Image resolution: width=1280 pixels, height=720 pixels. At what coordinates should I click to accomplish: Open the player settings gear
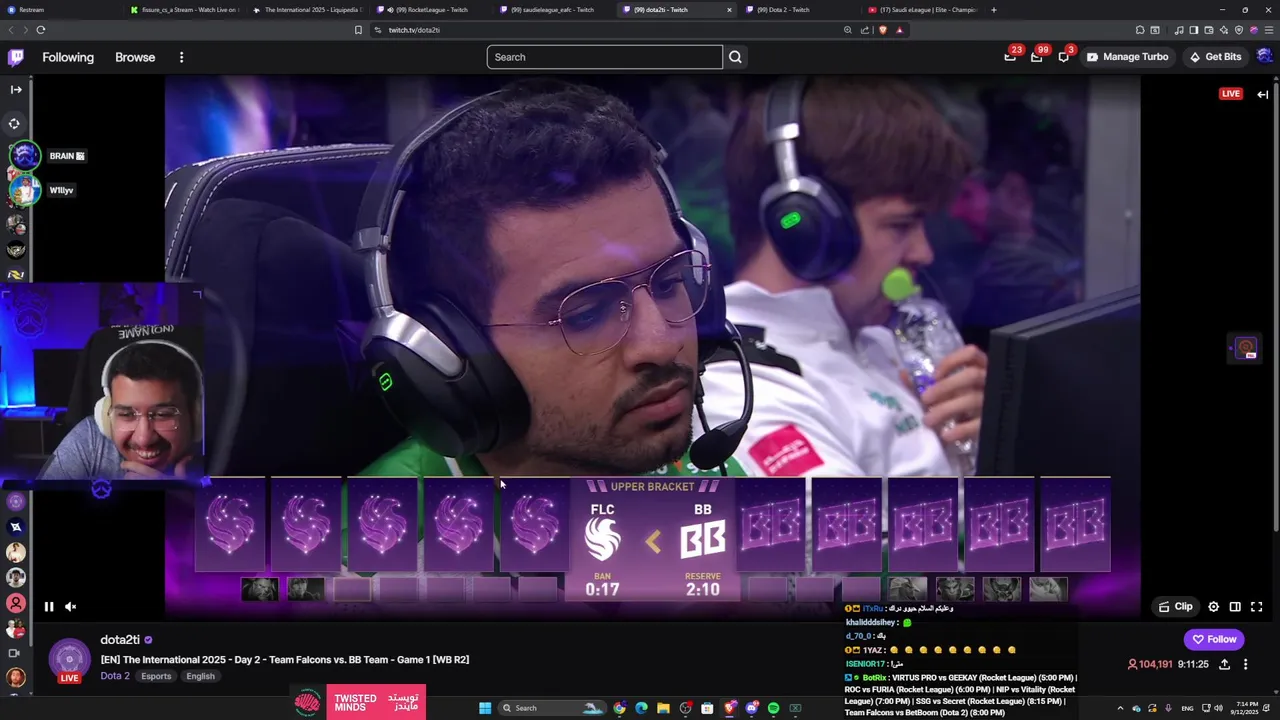click(x=1213, y=606)
